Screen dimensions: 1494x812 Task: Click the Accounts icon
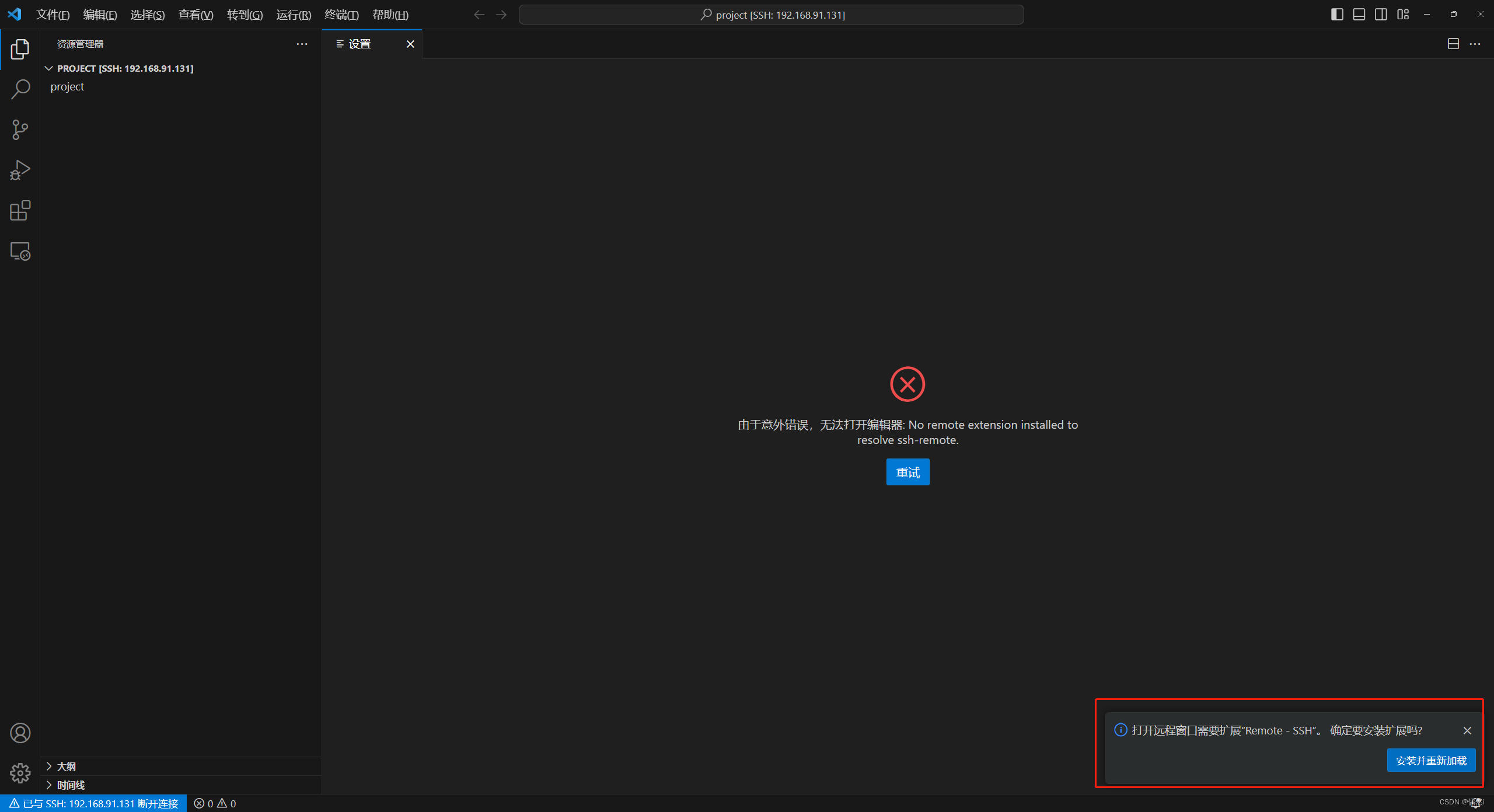20,733
